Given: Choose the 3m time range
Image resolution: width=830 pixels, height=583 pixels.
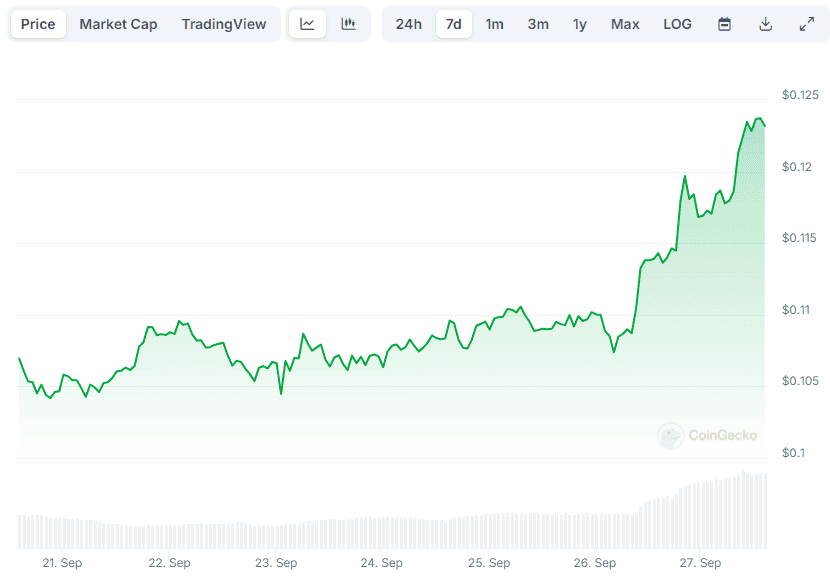Looking at the screenshot, I should 538,24.
